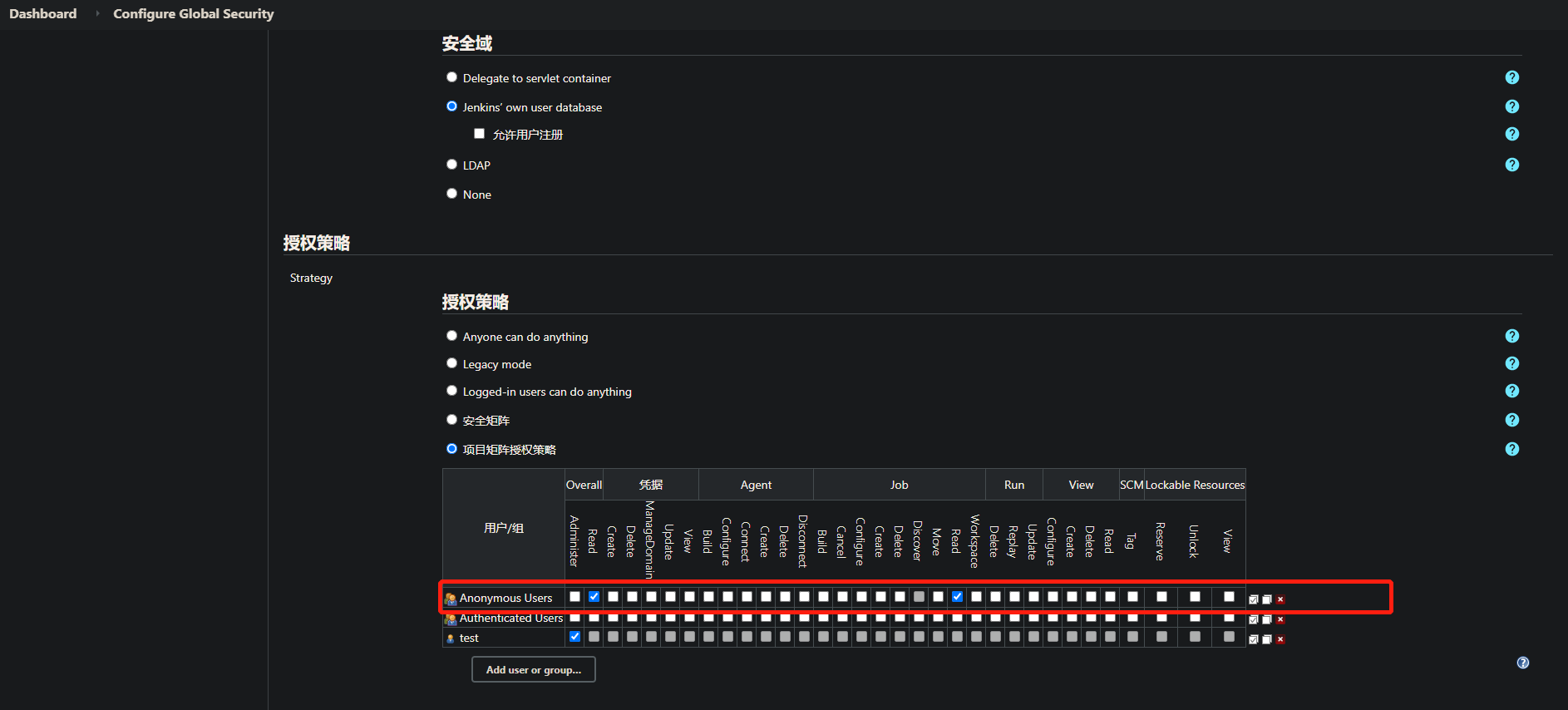Click the Anonymous Users group icon
The height and width of the screenshot is (710, 1568).
pos(451,599)
